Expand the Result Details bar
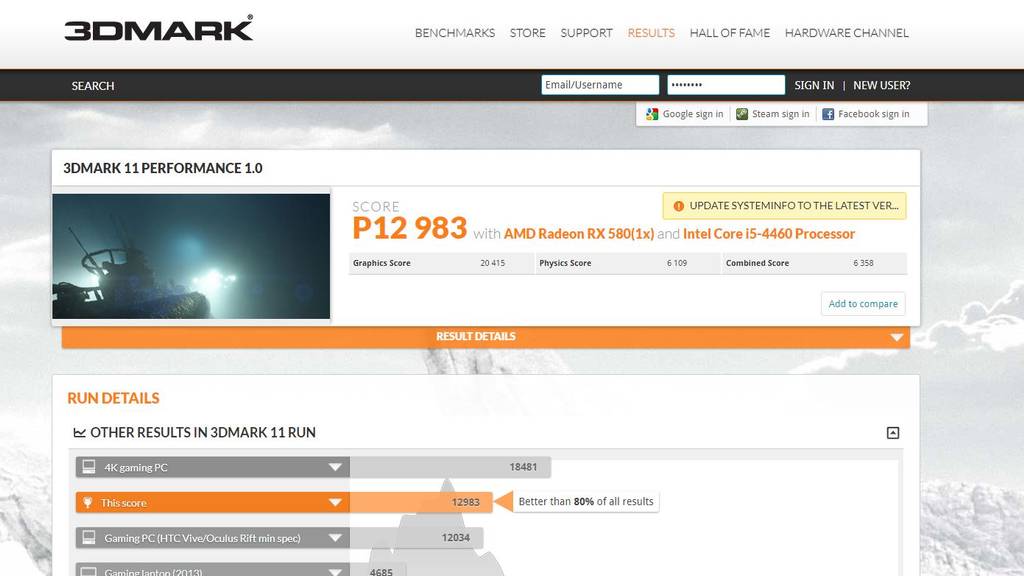 point(486,336)
